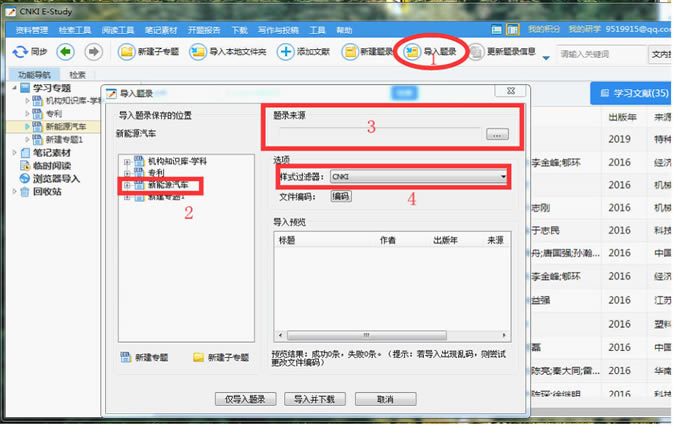Click 更新题录信息 toolbar icon
Viewport: 673px width, 426px height.
476,52
